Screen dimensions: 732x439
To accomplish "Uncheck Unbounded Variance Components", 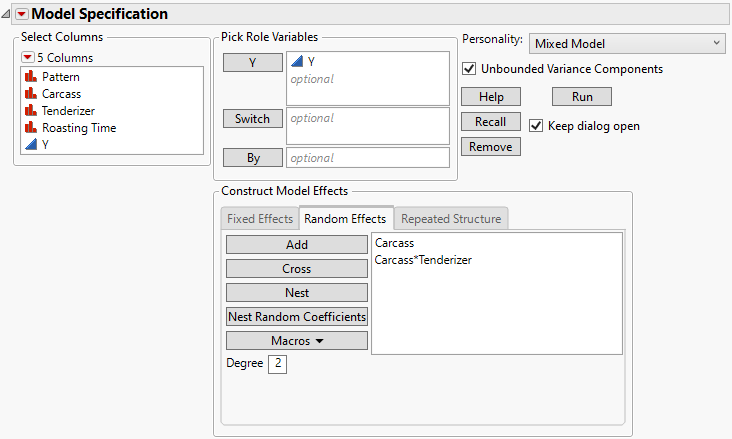I will coord(469,69).
